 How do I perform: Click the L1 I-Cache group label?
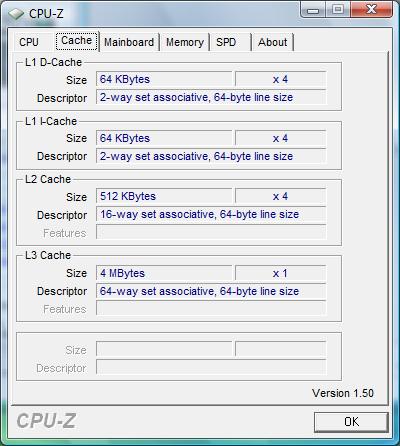pyautogui.click(x=51, y=121)
